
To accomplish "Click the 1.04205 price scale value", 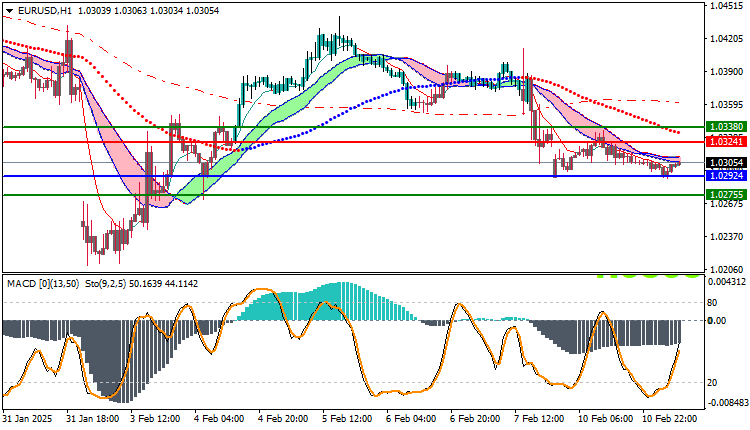I will [727, 39].
